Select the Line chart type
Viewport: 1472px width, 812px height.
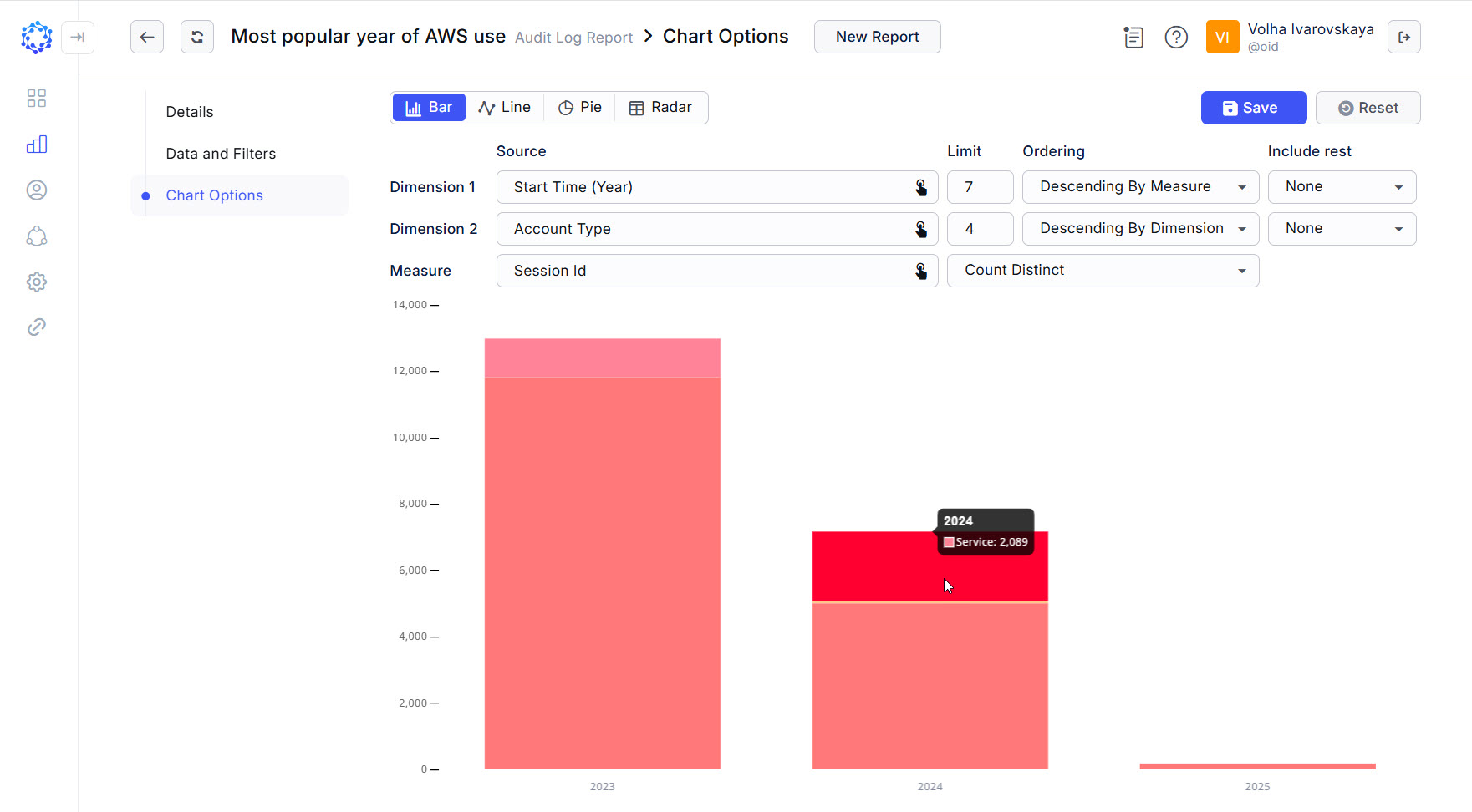(505, 107)
